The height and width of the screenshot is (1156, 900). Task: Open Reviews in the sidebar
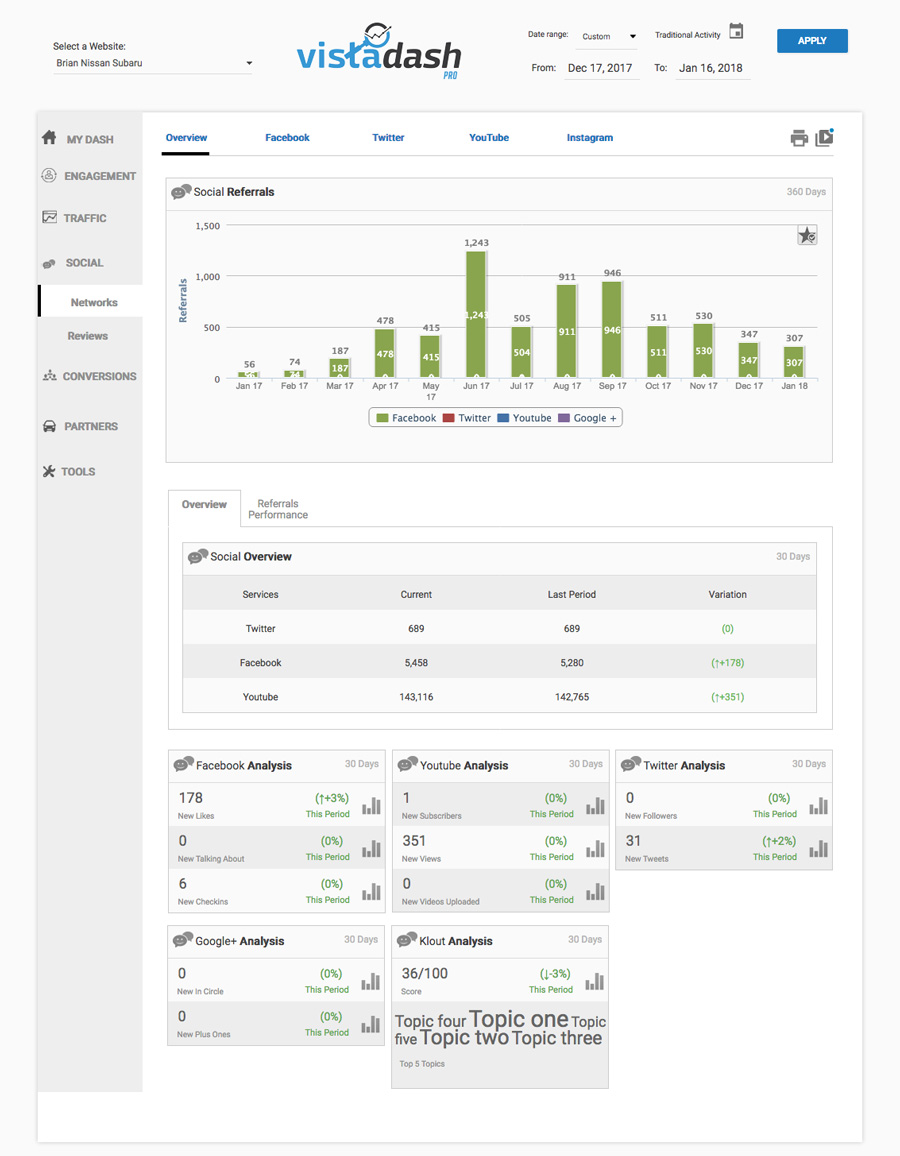coord(88,336)
